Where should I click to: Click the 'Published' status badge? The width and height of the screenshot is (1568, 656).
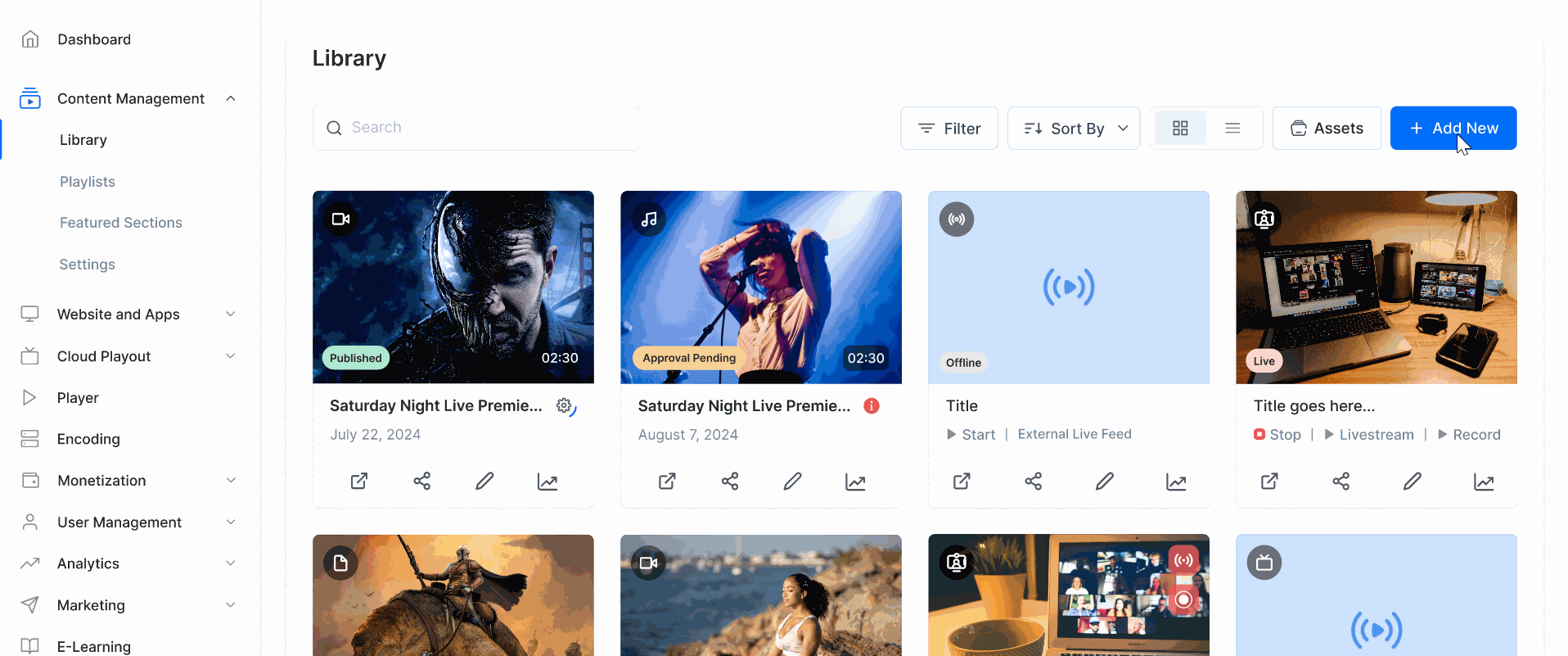[356, 358]
